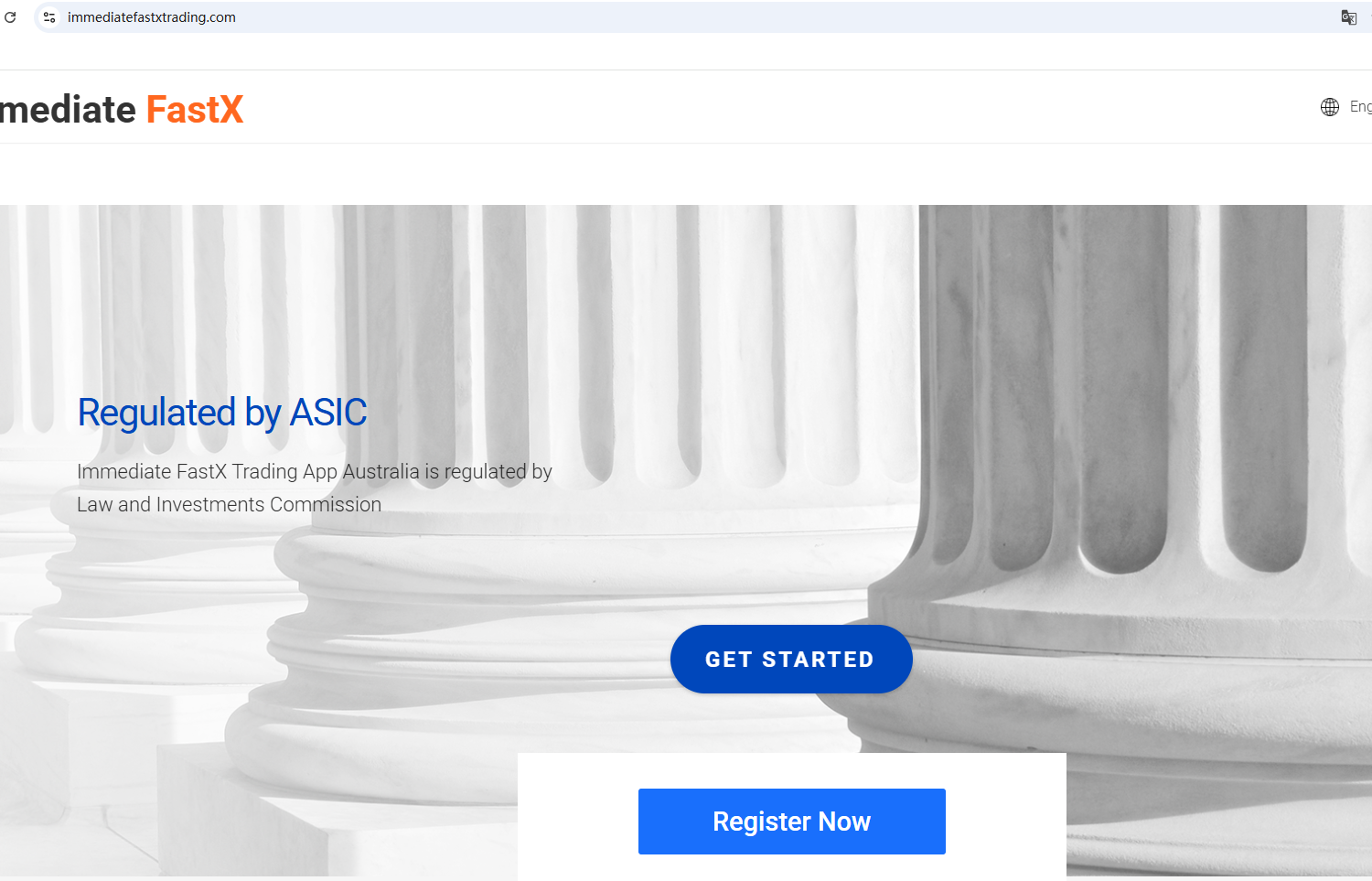Click the globe language icon

pos(1330,107)
